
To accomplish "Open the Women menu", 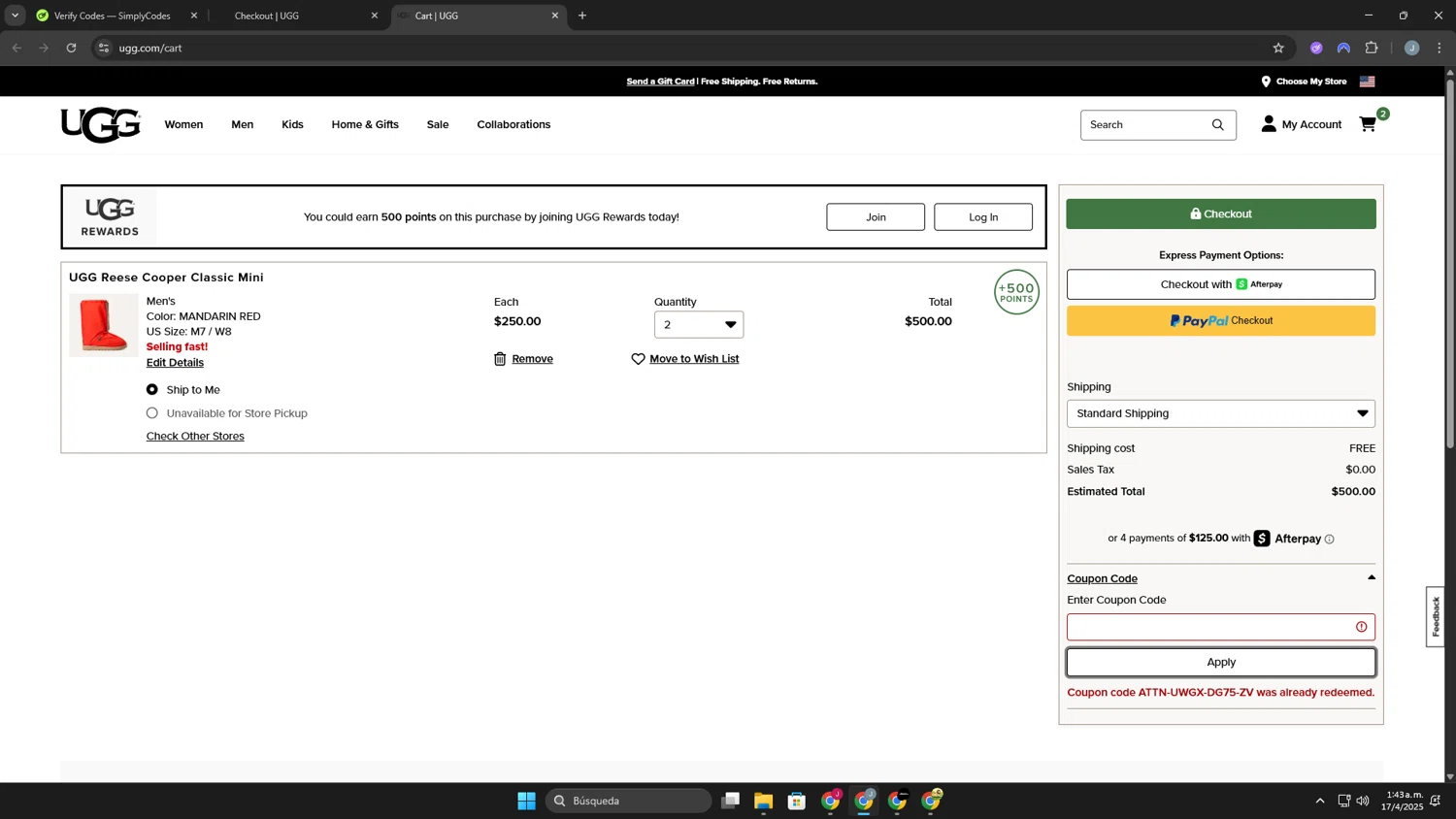I will tap(183, 124).
